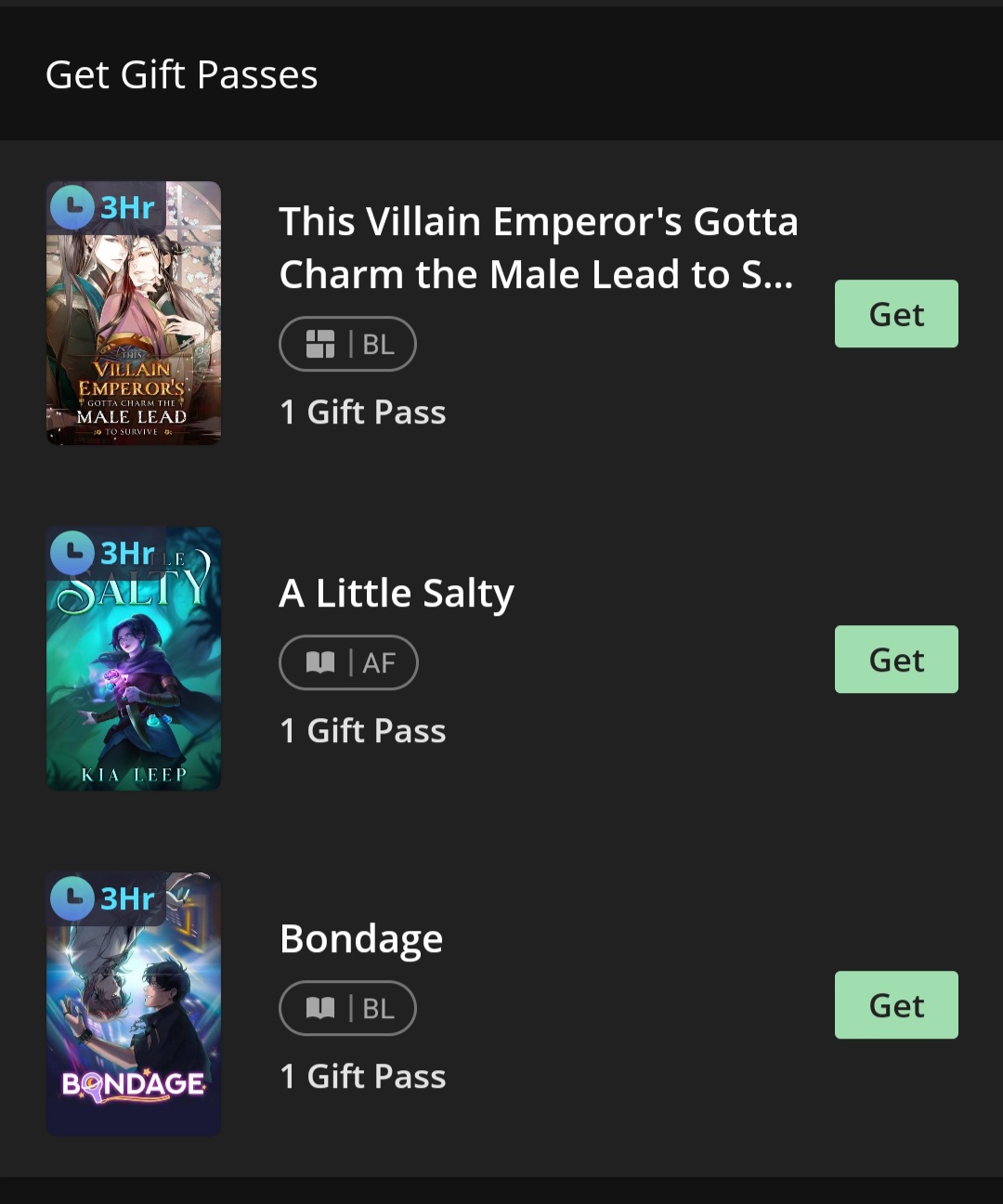Viewport: 1003px width, 1204px height.
Task: Get the gift pass for A Little Salty
Action: click(x=896, y=660)
